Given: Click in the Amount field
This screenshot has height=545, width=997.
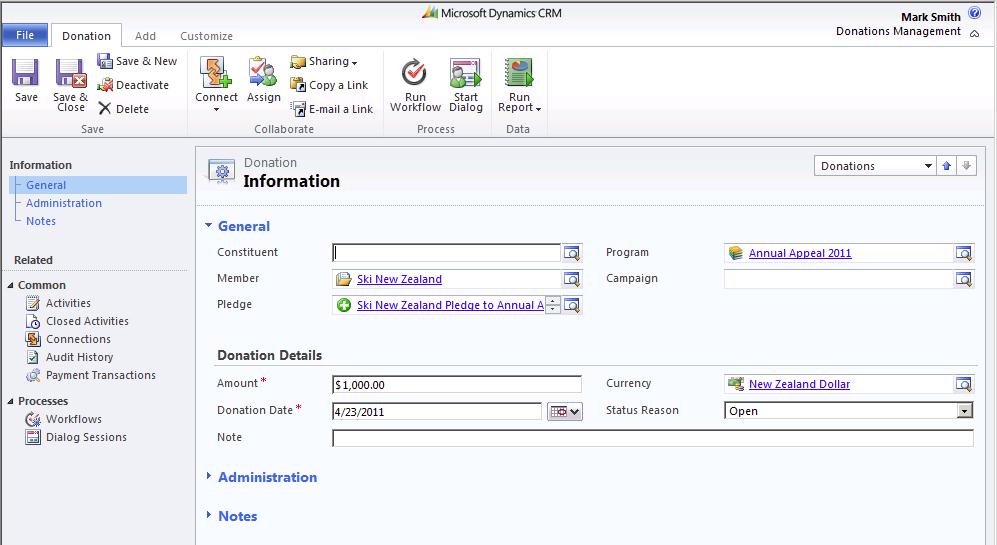Looking at the screenshot, I should pyautogui.click(x=457, y=385).
